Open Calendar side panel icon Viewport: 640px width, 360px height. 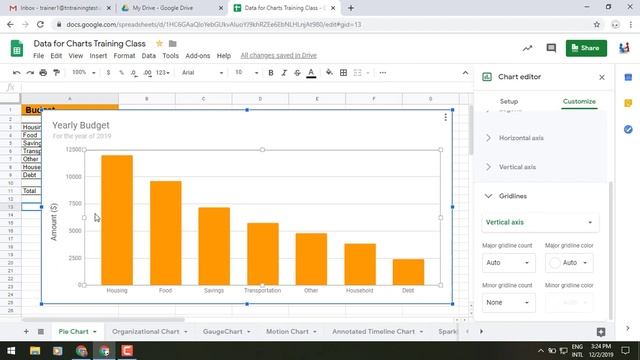coord(628,77)
